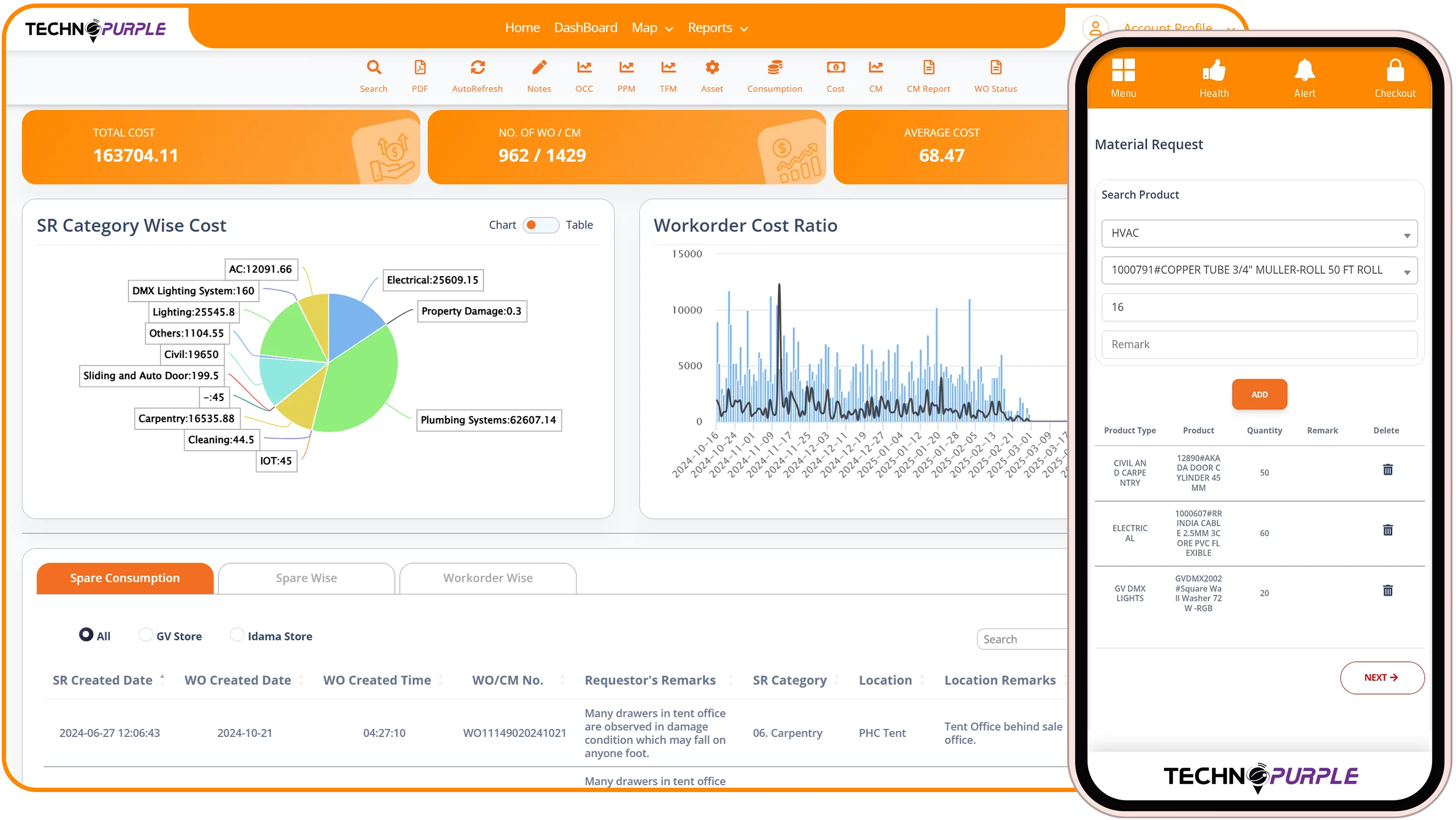
Task: Select the Idama Store radio button
Action: click(x=238, y=635)
